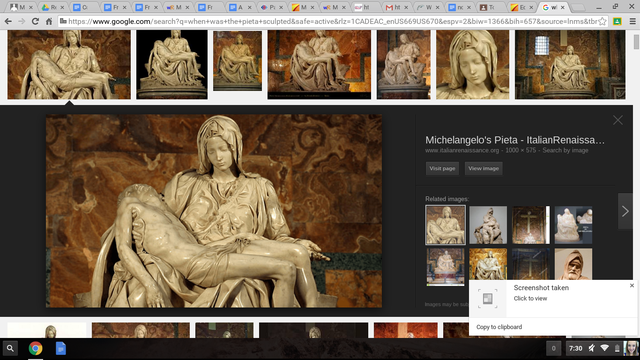Open the screenshot preview icon in notification

487,299
